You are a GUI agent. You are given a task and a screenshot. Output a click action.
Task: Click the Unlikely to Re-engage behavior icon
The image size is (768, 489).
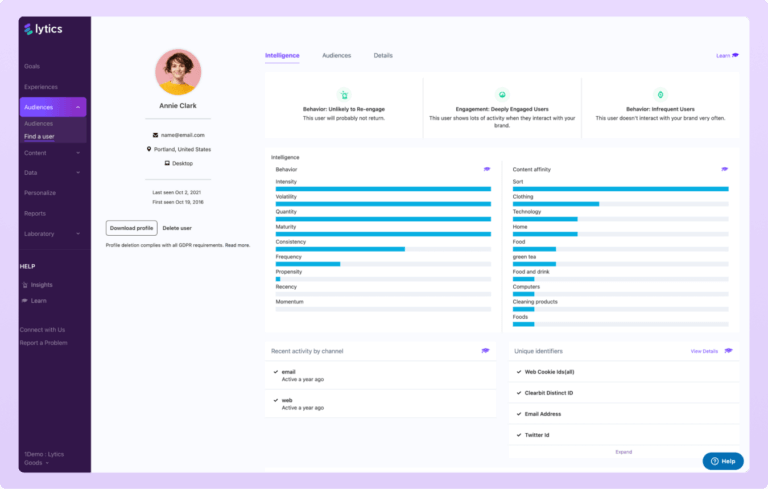344,94
